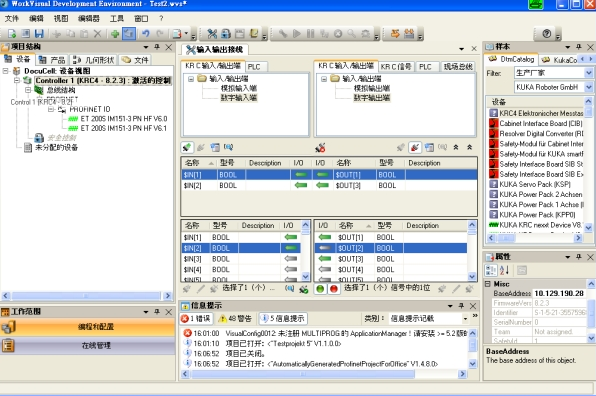
Task: Click the left window filter icon above table
Action: pyautogui.click(x=215, y=147)
